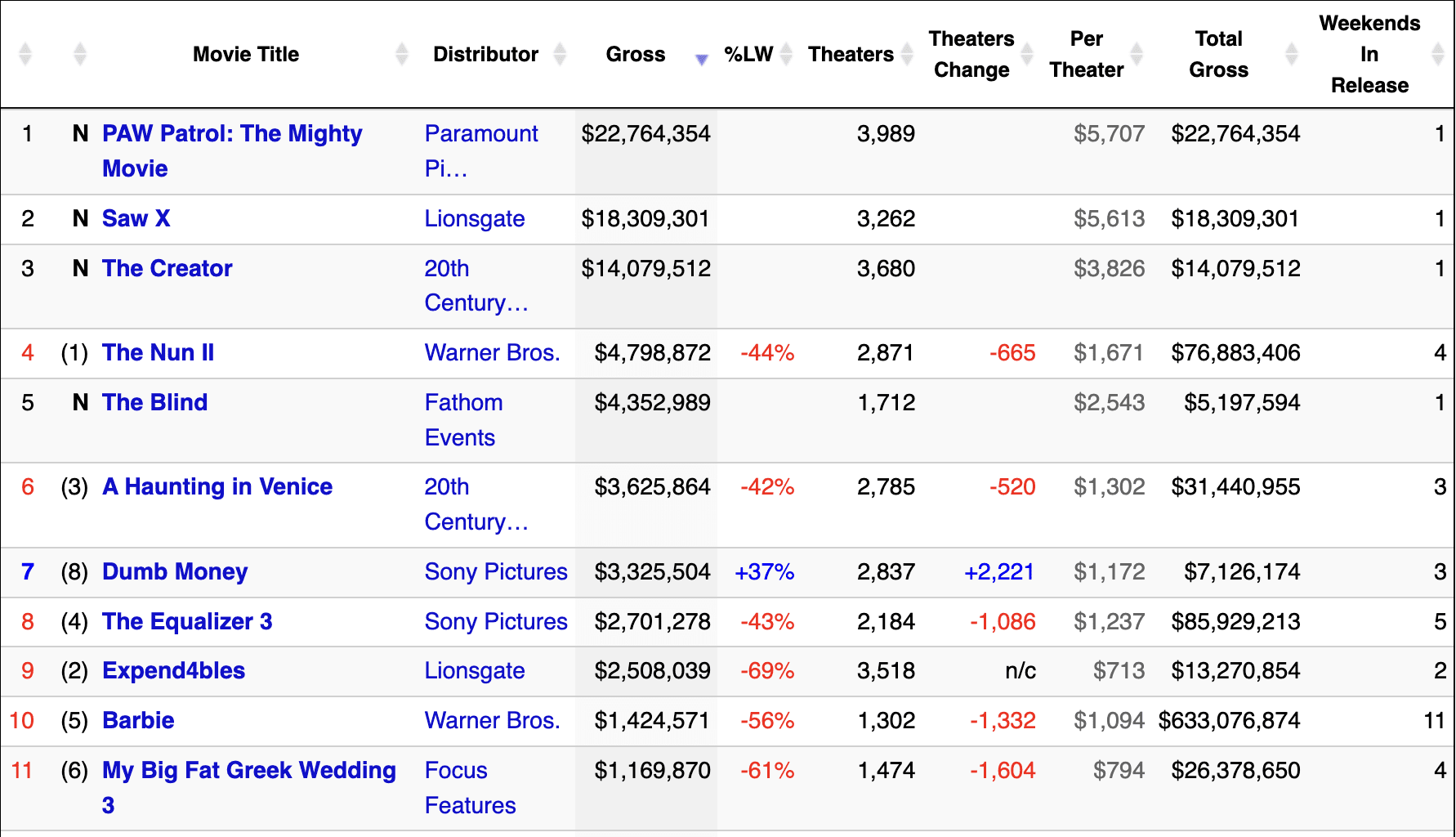This screenshot has height=837, width=1456.
Task: Open Sony Pictures link for The Equalizer 3
Action: click(x=496, y=621)
